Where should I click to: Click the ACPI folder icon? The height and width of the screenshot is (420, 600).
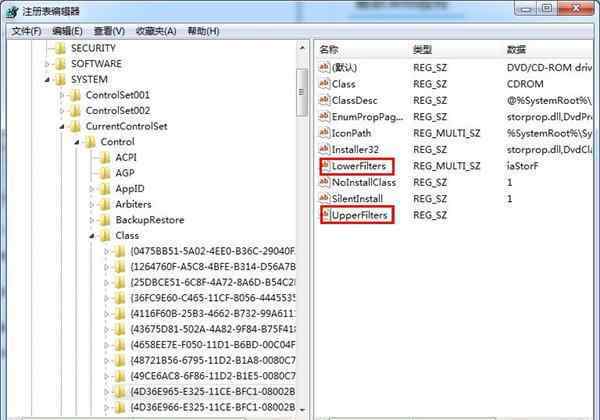pyautogui.click(x=105, y=158)
